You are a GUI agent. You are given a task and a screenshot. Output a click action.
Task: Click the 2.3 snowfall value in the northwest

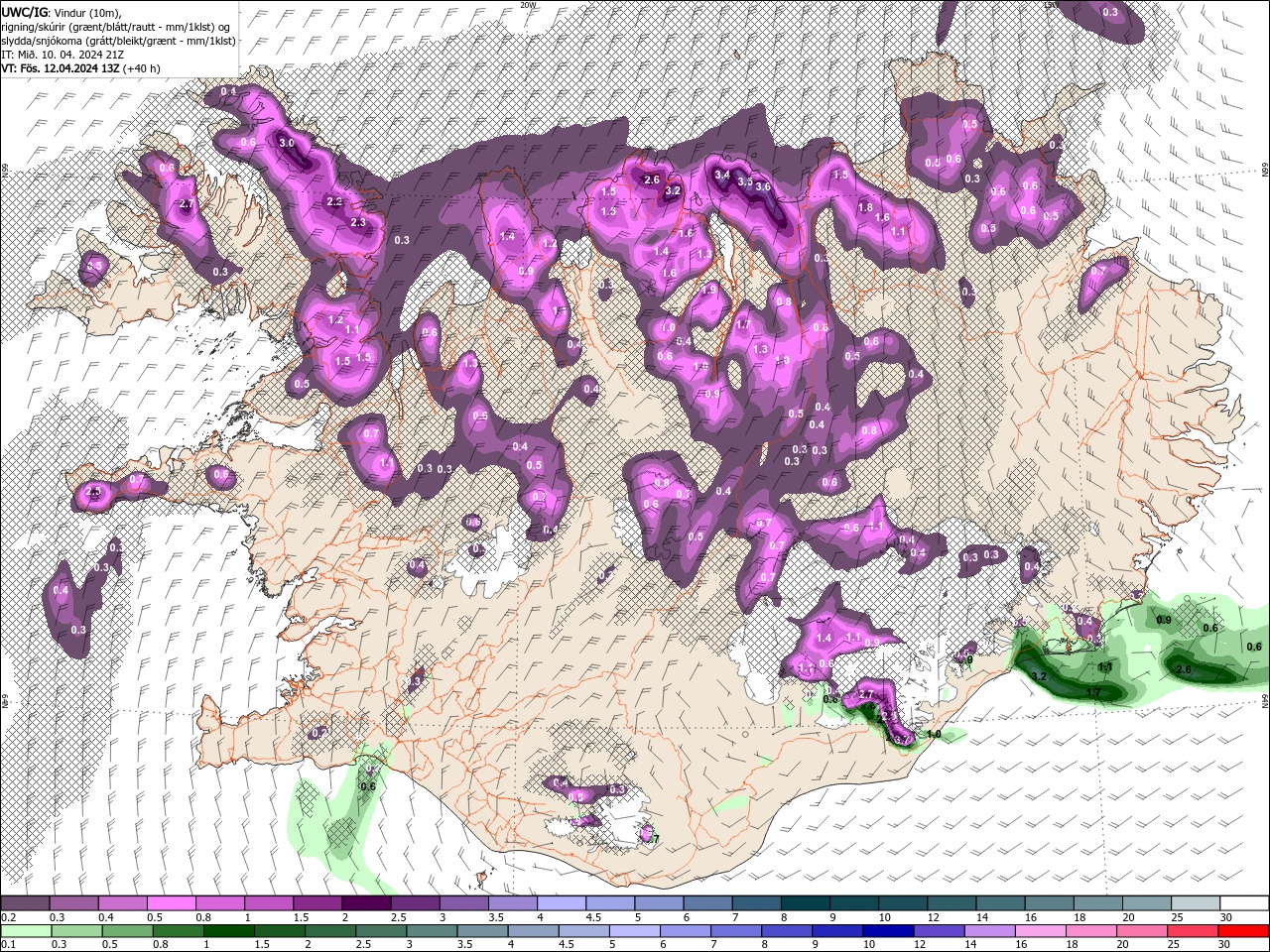tap(358, 222)
